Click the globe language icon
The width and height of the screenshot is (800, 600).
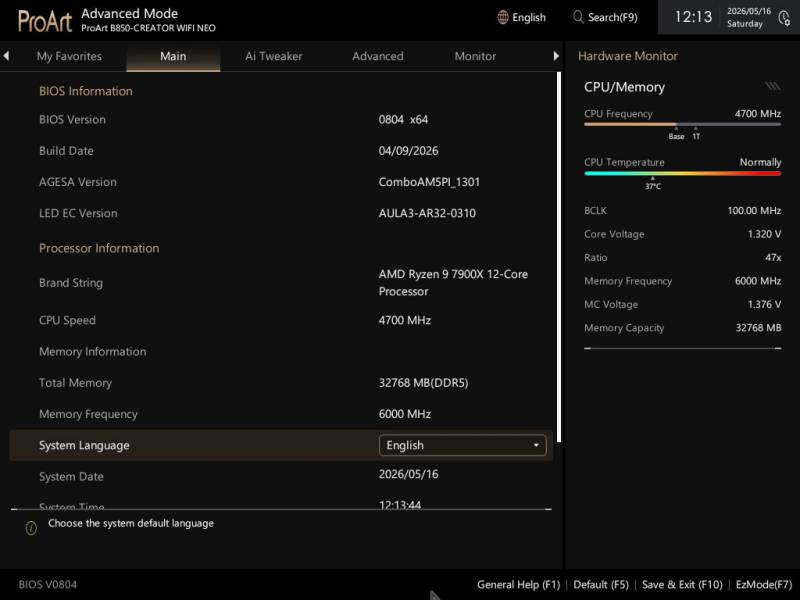click(503, 17)
